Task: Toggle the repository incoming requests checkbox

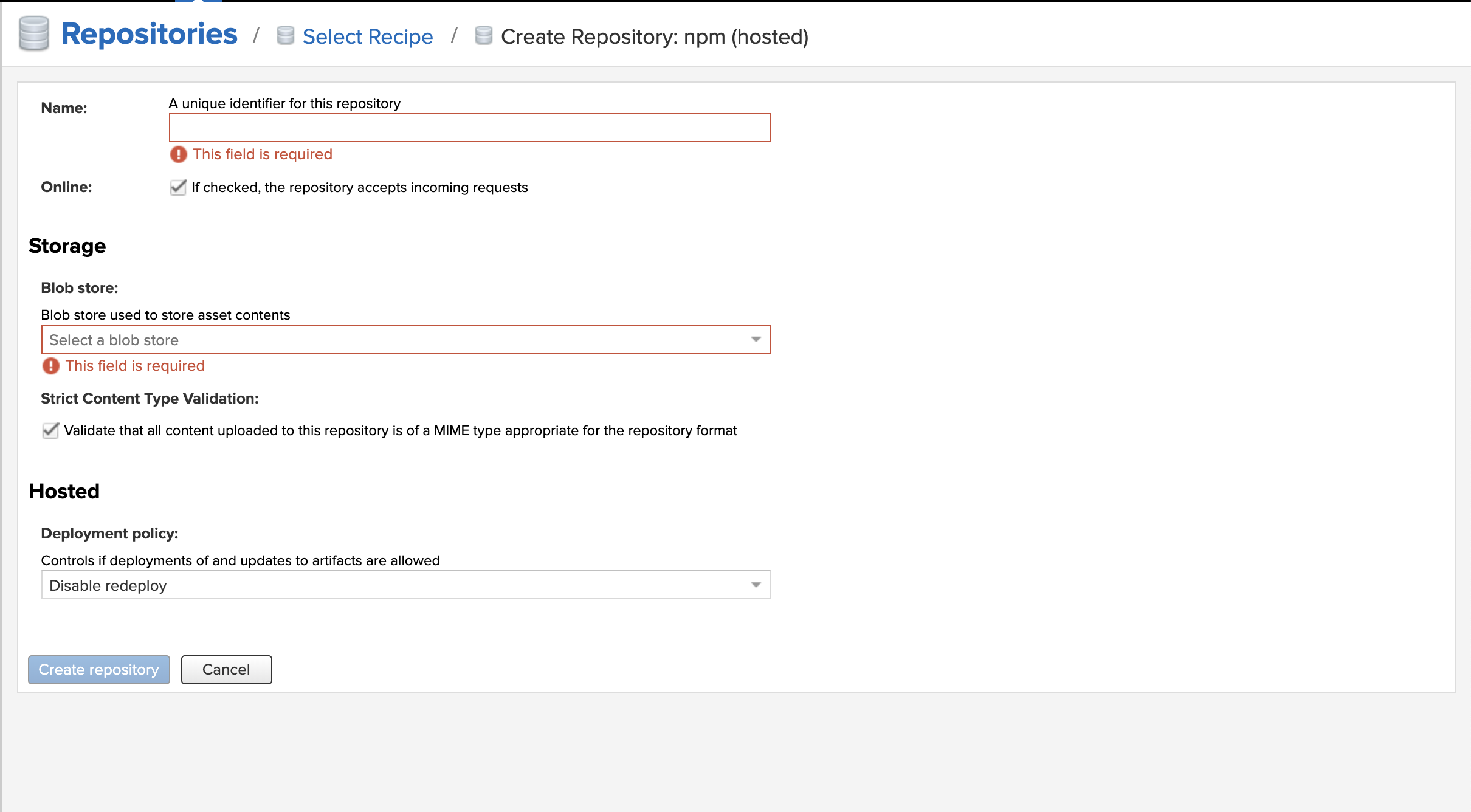Action: (177, 188)
